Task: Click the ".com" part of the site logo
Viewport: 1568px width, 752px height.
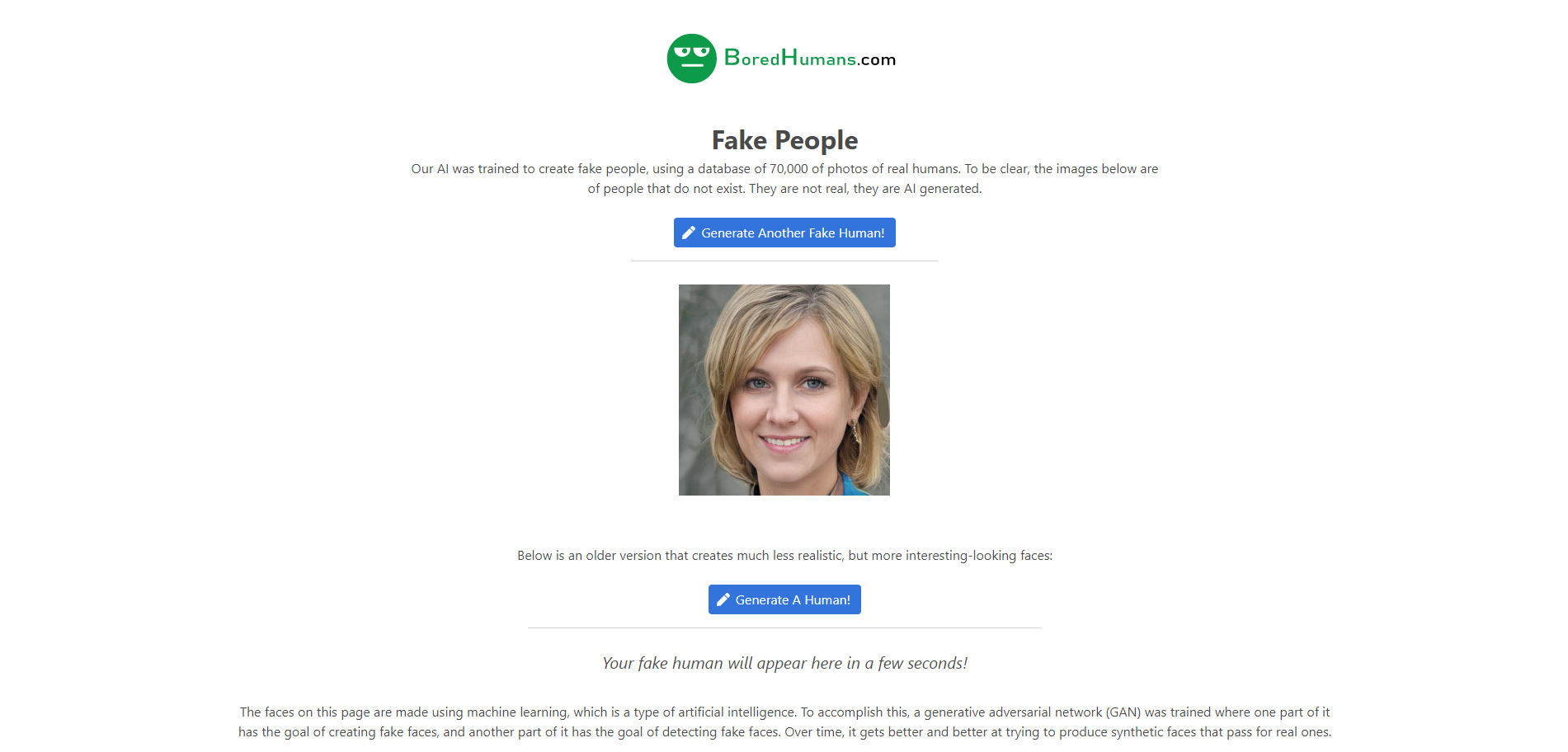Action: [877, 59]
